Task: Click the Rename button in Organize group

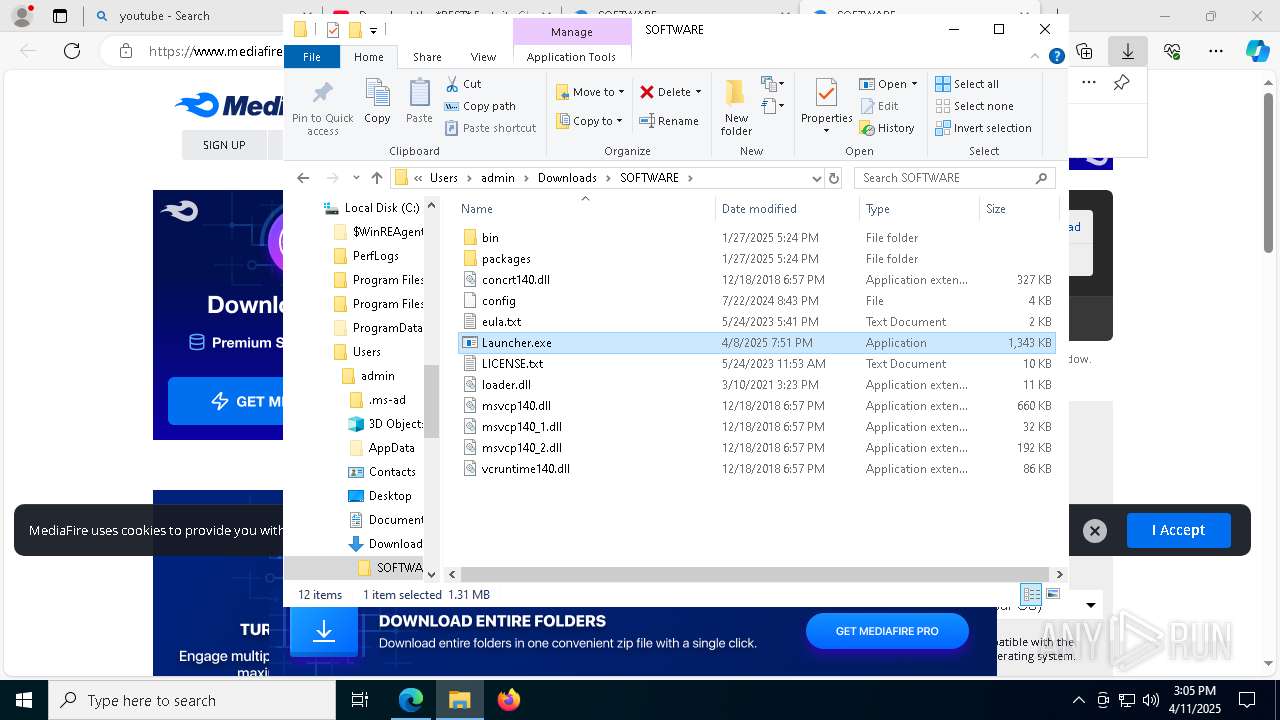Action: tap(669, 121)
